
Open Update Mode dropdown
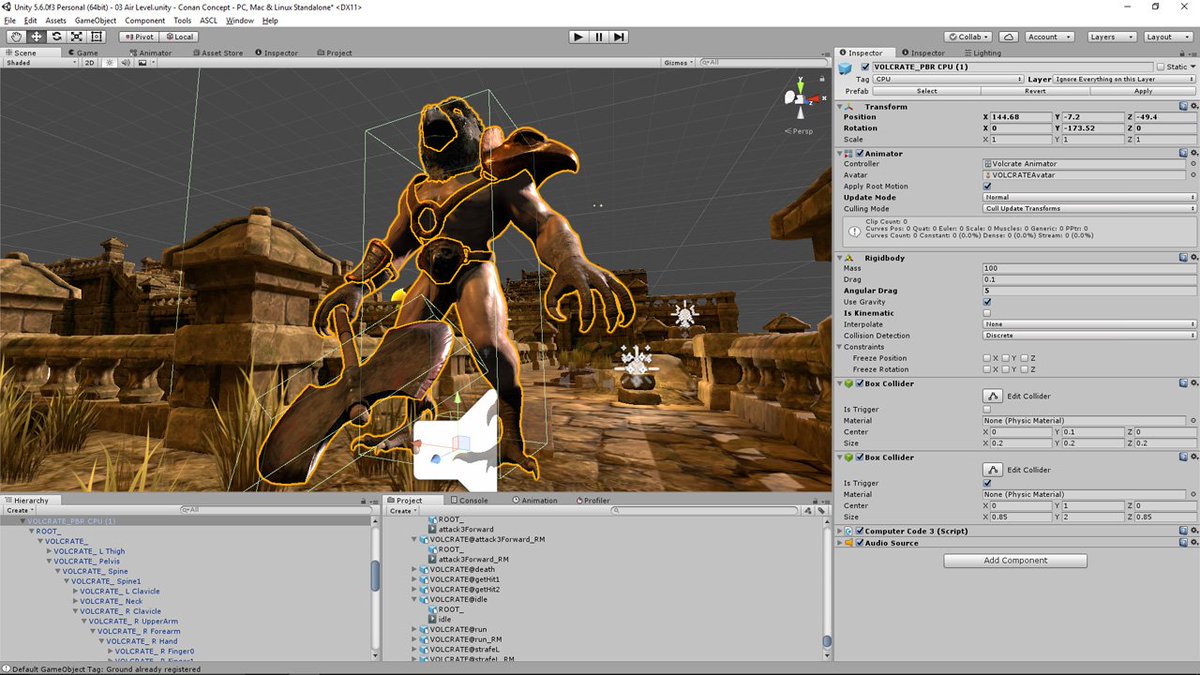1090,198
